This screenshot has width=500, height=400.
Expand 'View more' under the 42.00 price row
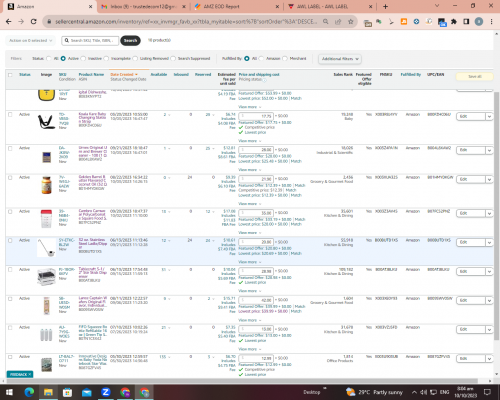click(x=250, y=320)
